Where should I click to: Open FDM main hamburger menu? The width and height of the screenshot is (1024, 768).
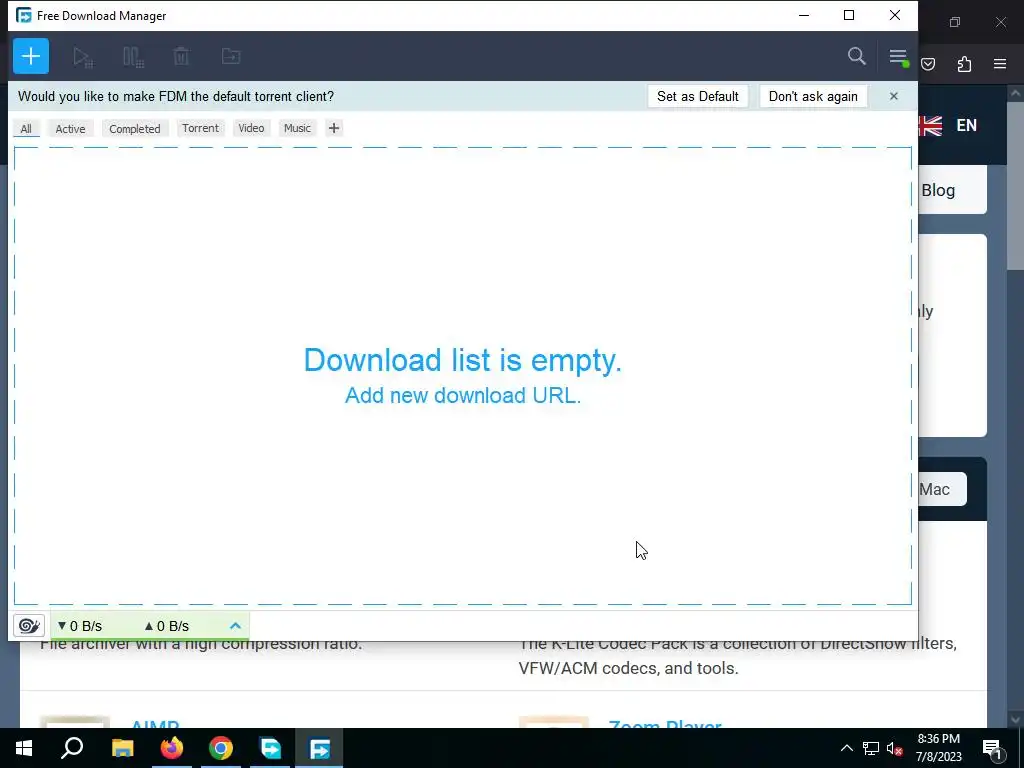899,57
